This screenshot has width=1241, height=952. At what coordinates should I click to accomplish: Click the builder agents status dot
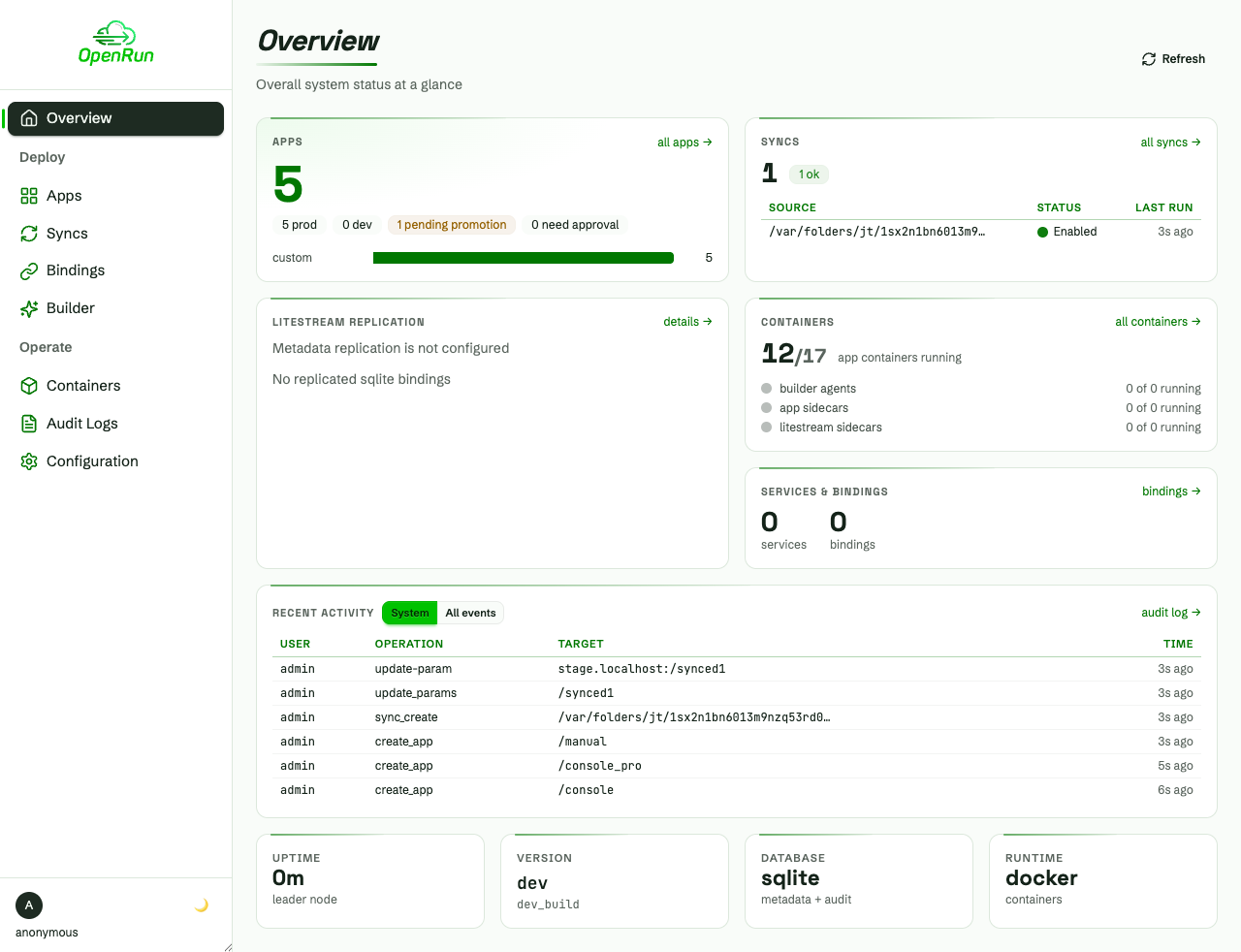click(767, 389)
